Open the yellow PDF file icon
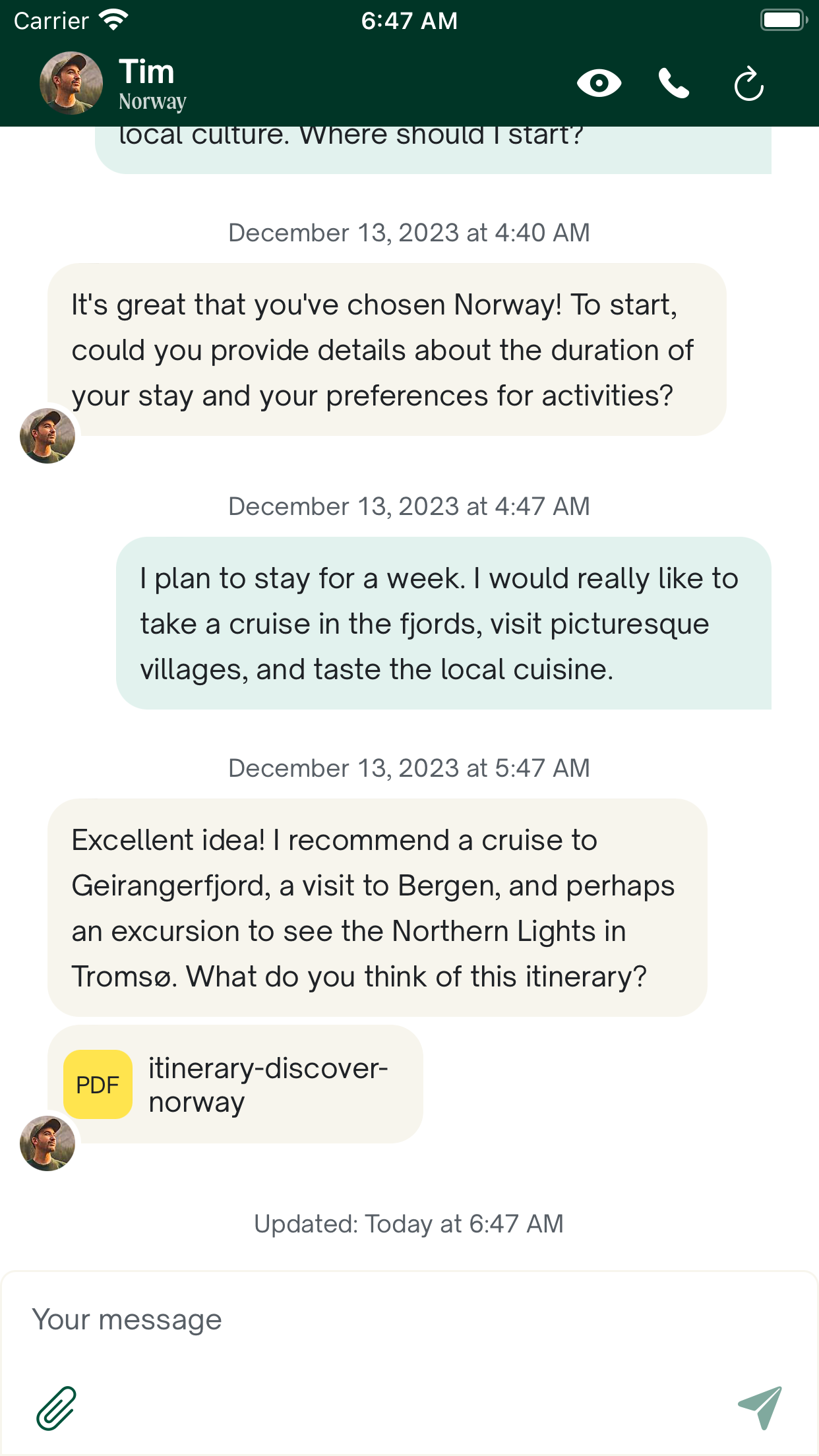 click(x=98, y=1084)
